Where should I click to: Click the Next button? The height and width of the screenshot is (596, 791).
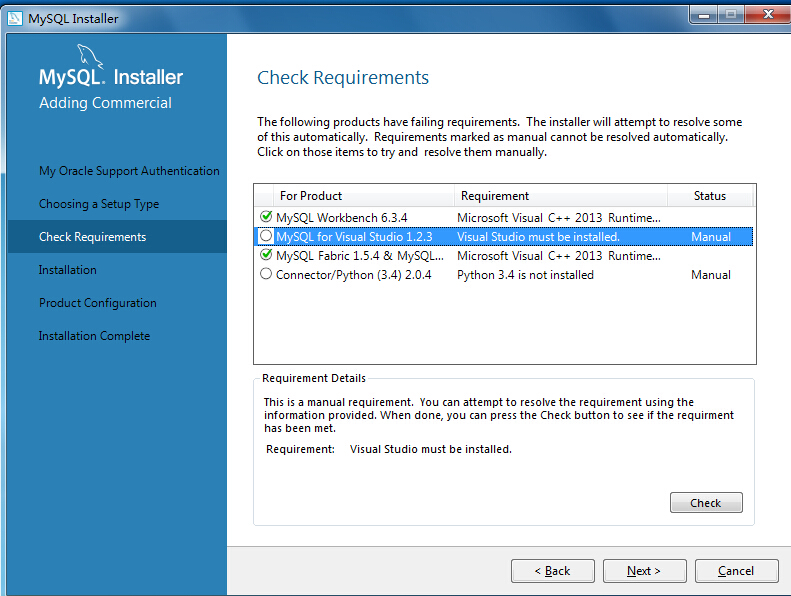644,571
